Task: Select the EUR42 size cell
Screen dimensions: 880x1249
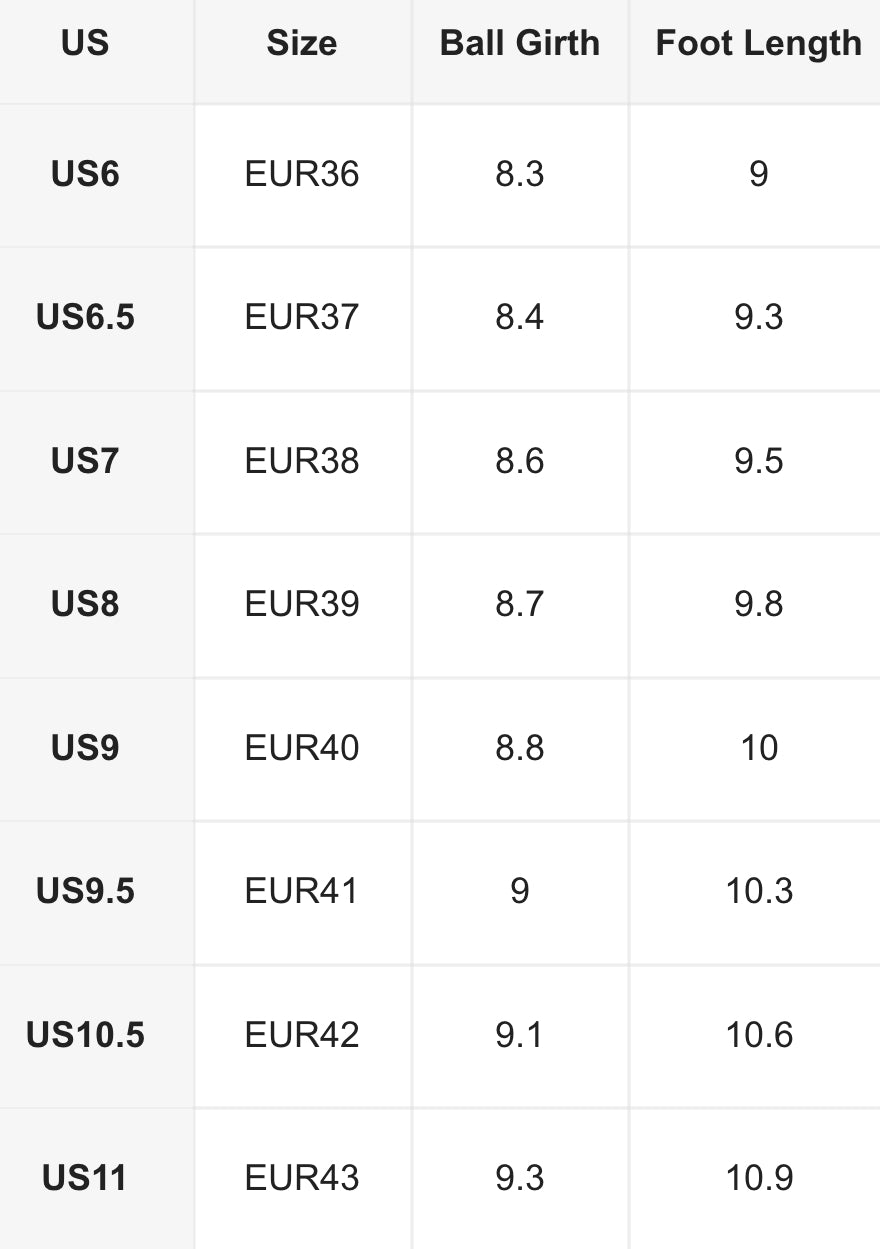Action: 301,1035
